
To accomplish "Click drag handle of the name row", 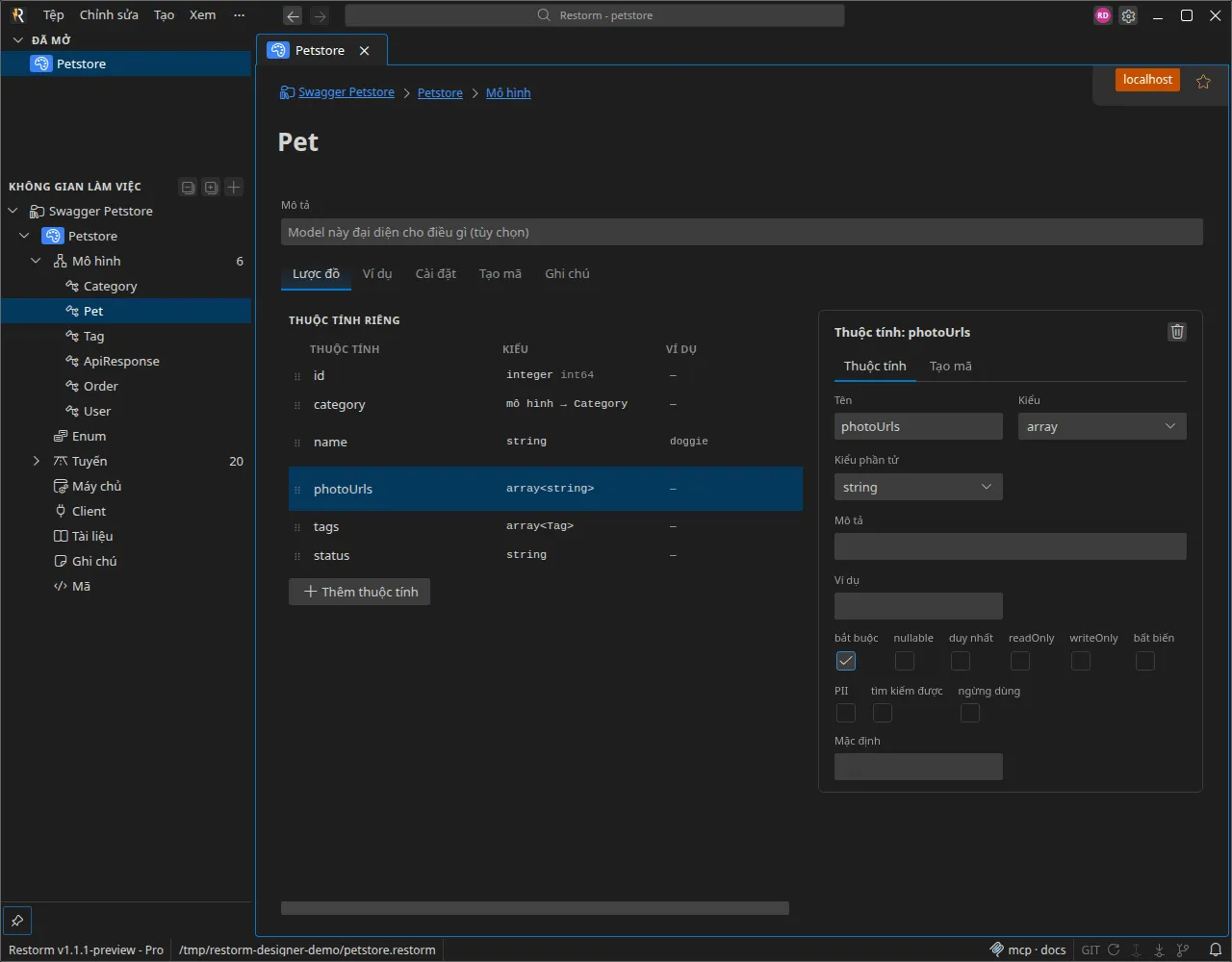I will pyautogui.click(x=297, y=443).
